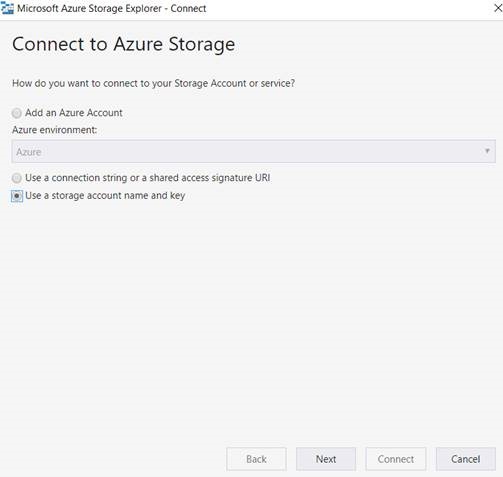Image resolution: width=503 pixels, height=477 pixels.
Task: Proceed with the Next button
Action: click(x=326, y=459)
